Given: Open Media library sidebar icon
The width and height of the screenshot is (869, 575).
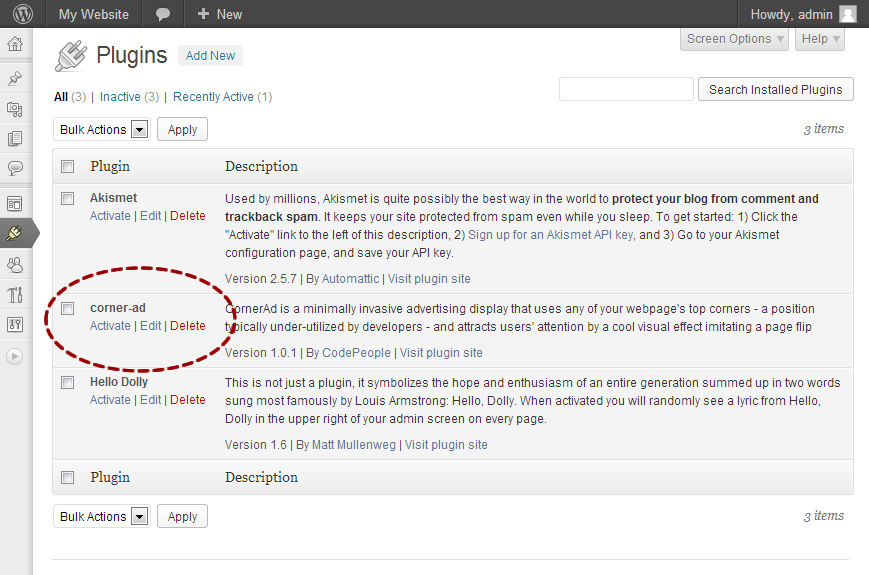Looking at the screenshot, I should (x=15, y=109).
